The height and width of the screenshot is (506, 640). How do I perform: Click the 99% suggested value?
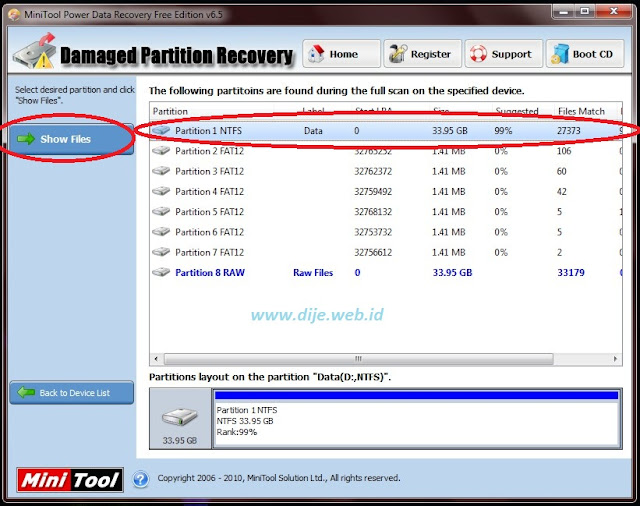503,131
